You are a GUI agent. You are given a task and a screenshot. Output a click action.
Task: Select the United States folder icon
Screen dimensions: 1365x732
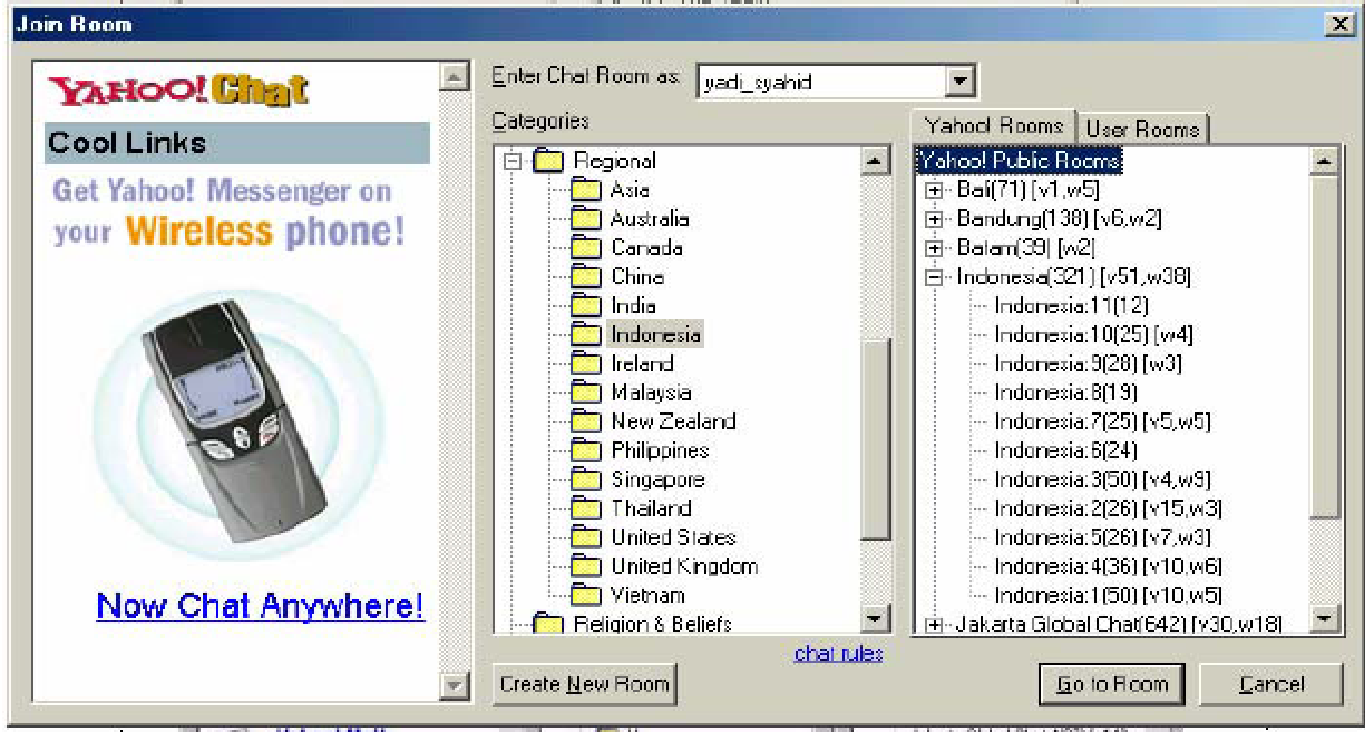[586, 537]
